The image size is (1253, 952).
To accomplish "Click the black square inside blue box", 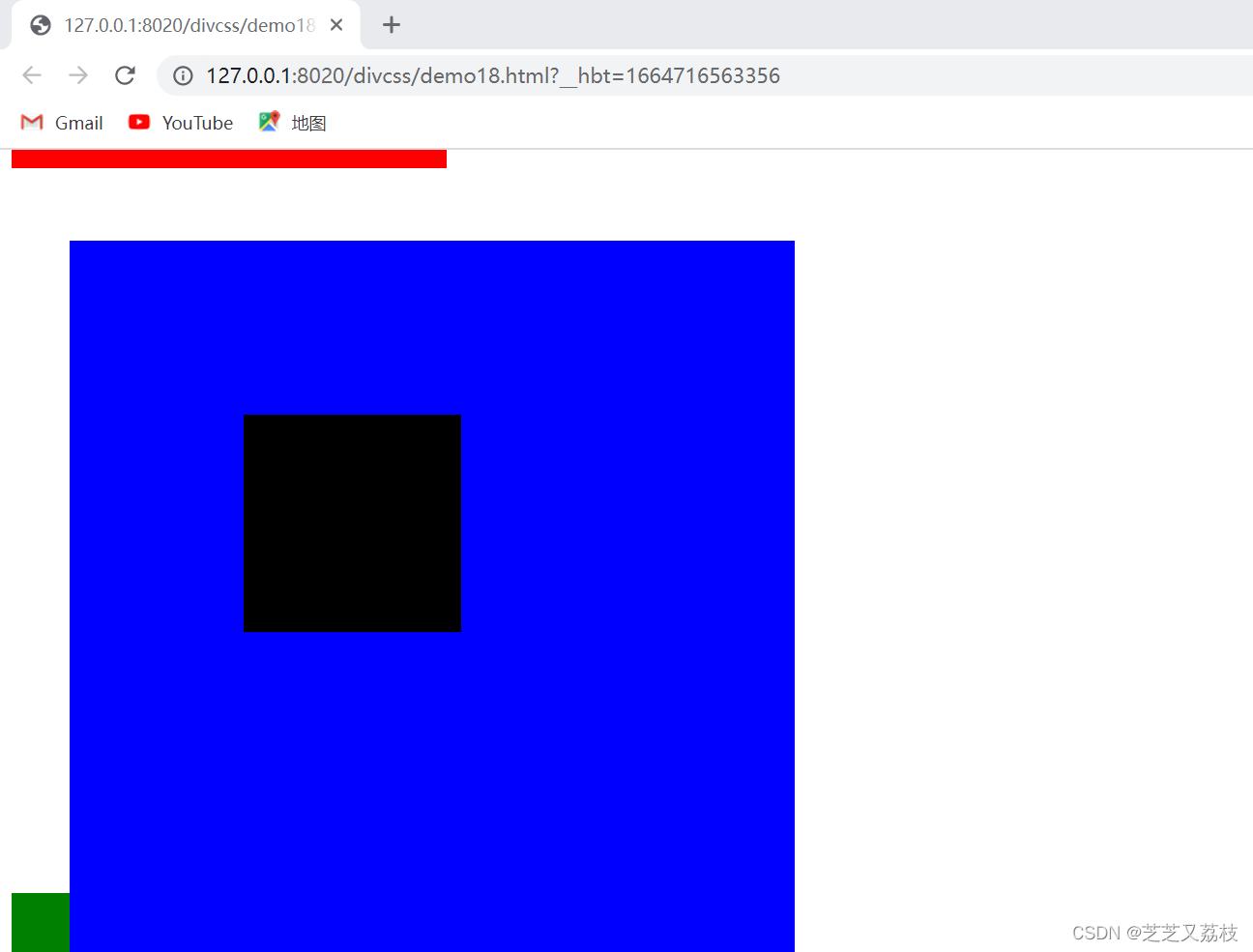I will coord(352,523).
